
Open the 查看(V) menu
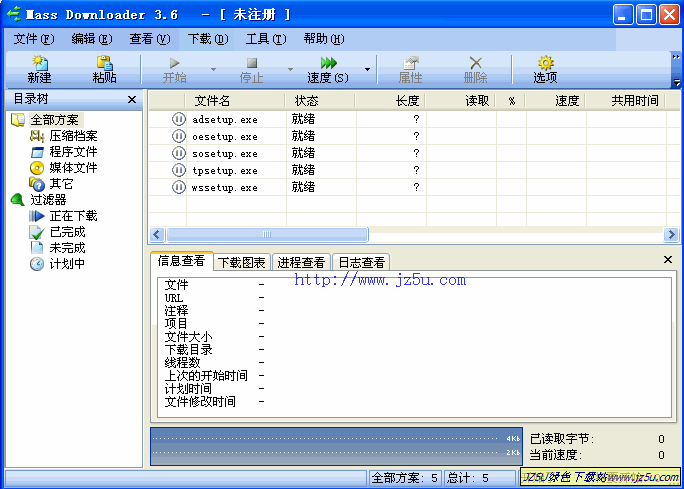click(x=150, y=39)
